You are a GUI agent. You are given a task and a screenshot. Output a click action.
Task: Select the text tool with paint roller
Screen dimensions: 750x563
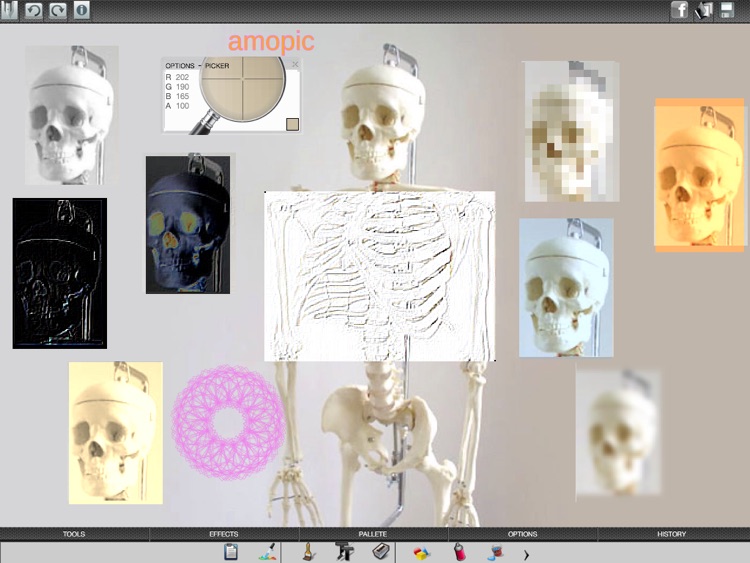point(344,552)
